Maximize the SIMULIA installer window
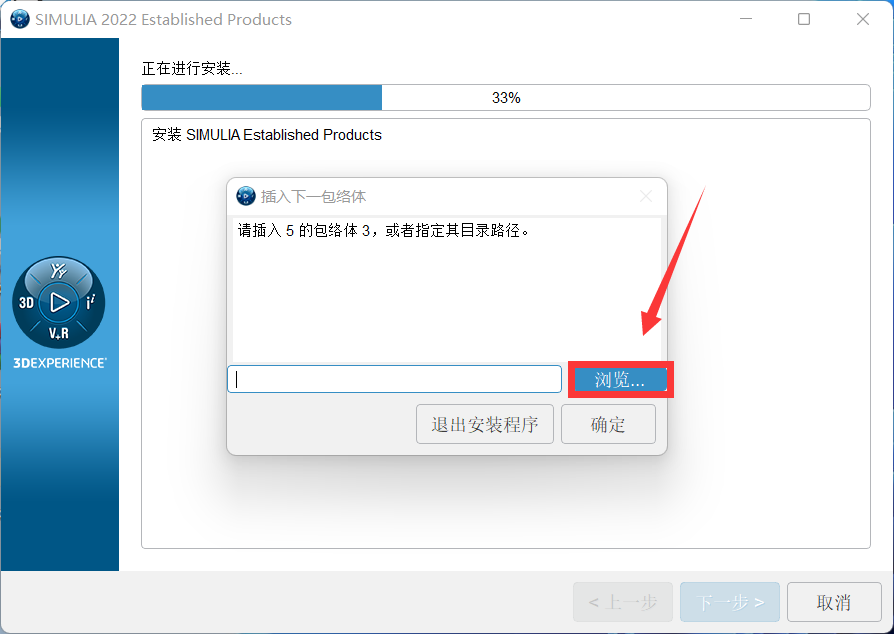 804,19
